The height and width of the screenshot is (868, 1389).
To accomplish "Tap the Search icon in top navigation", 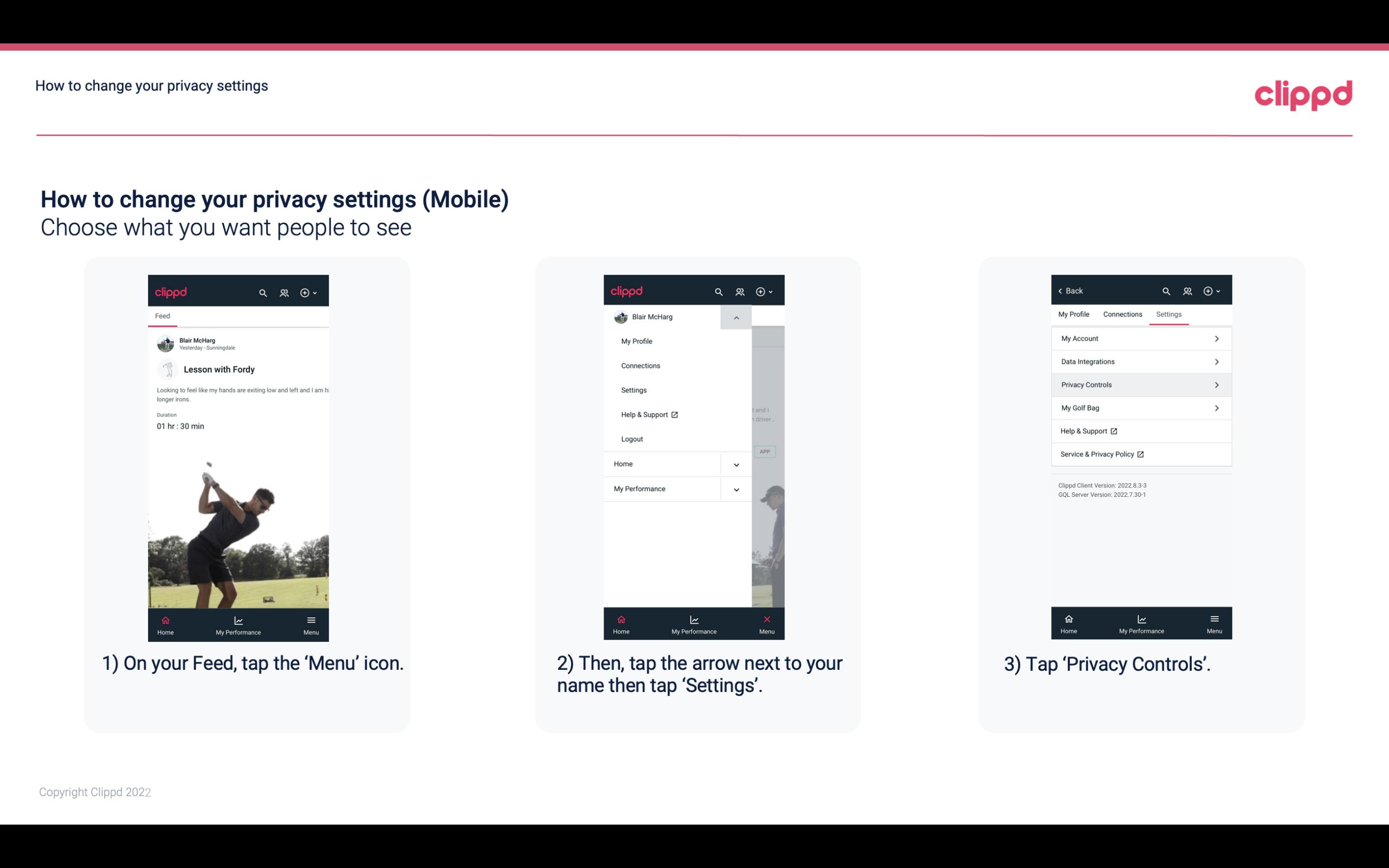I will point(263,291).
